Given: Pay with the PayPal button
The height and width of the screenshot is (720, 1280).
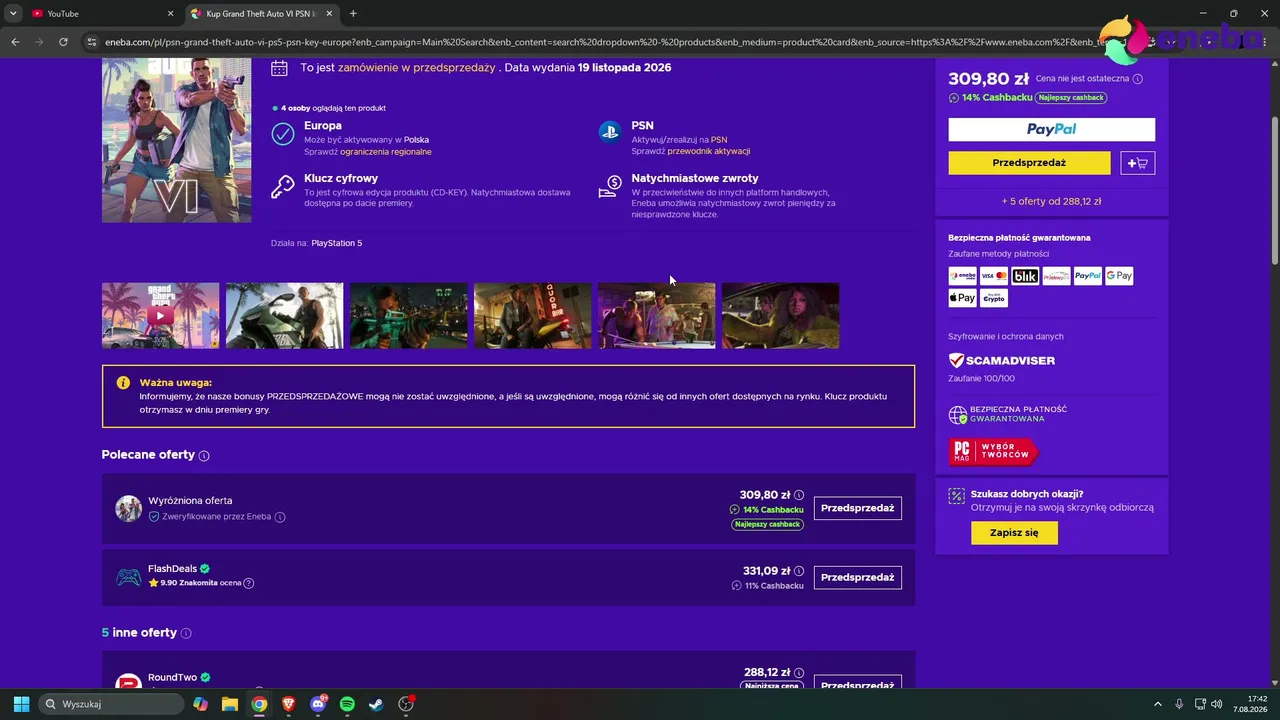Looking at the screenshot, I should click(1051, 129).
